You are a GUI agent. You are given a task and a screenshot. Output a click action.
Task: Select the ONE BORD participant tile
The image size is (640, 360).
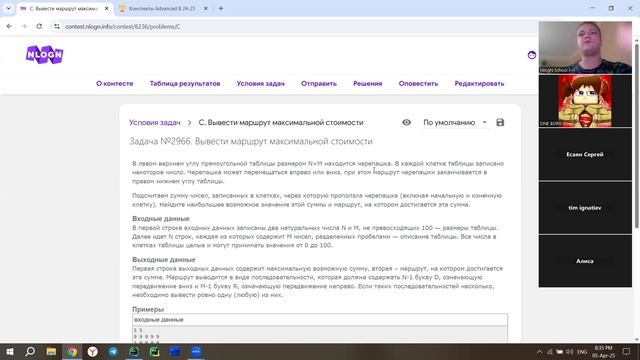coord(585,101)
